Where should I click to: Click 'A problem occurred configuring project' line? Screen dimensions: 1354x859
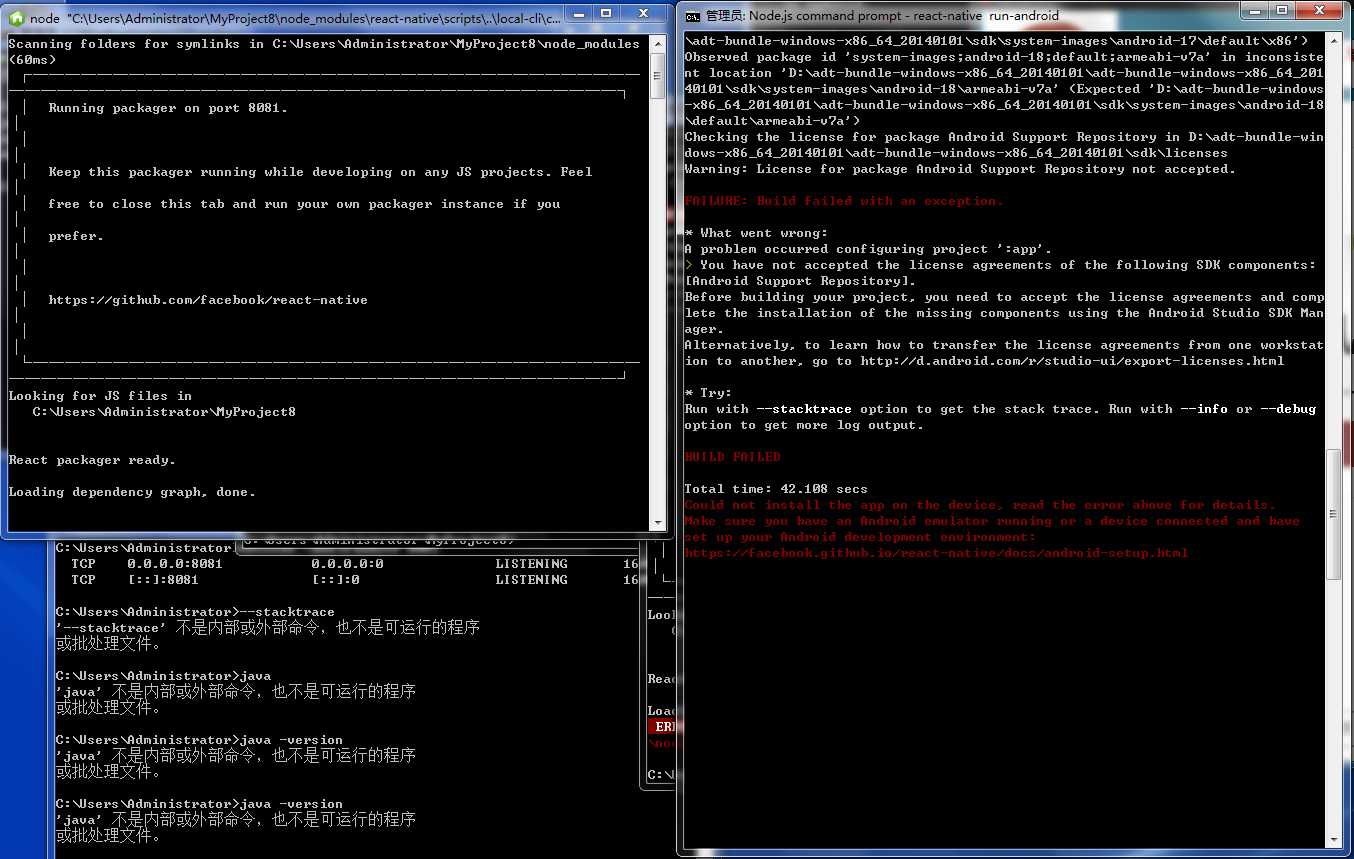868,249
